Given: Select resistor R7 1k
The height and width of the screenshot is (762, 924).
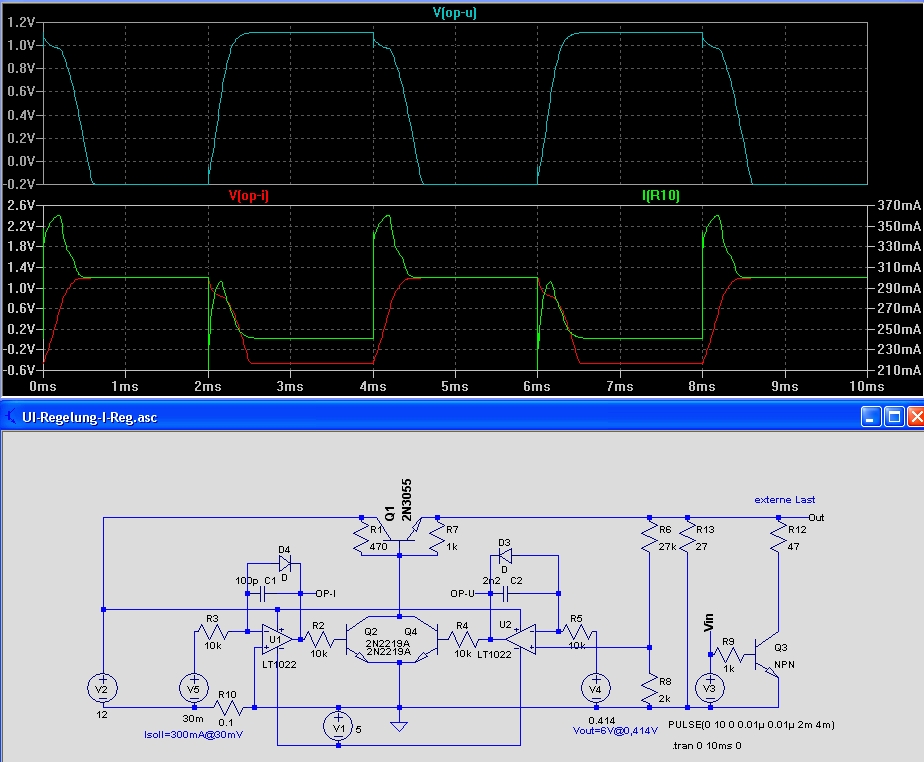Looking at the screenshot, I should 437,536.
